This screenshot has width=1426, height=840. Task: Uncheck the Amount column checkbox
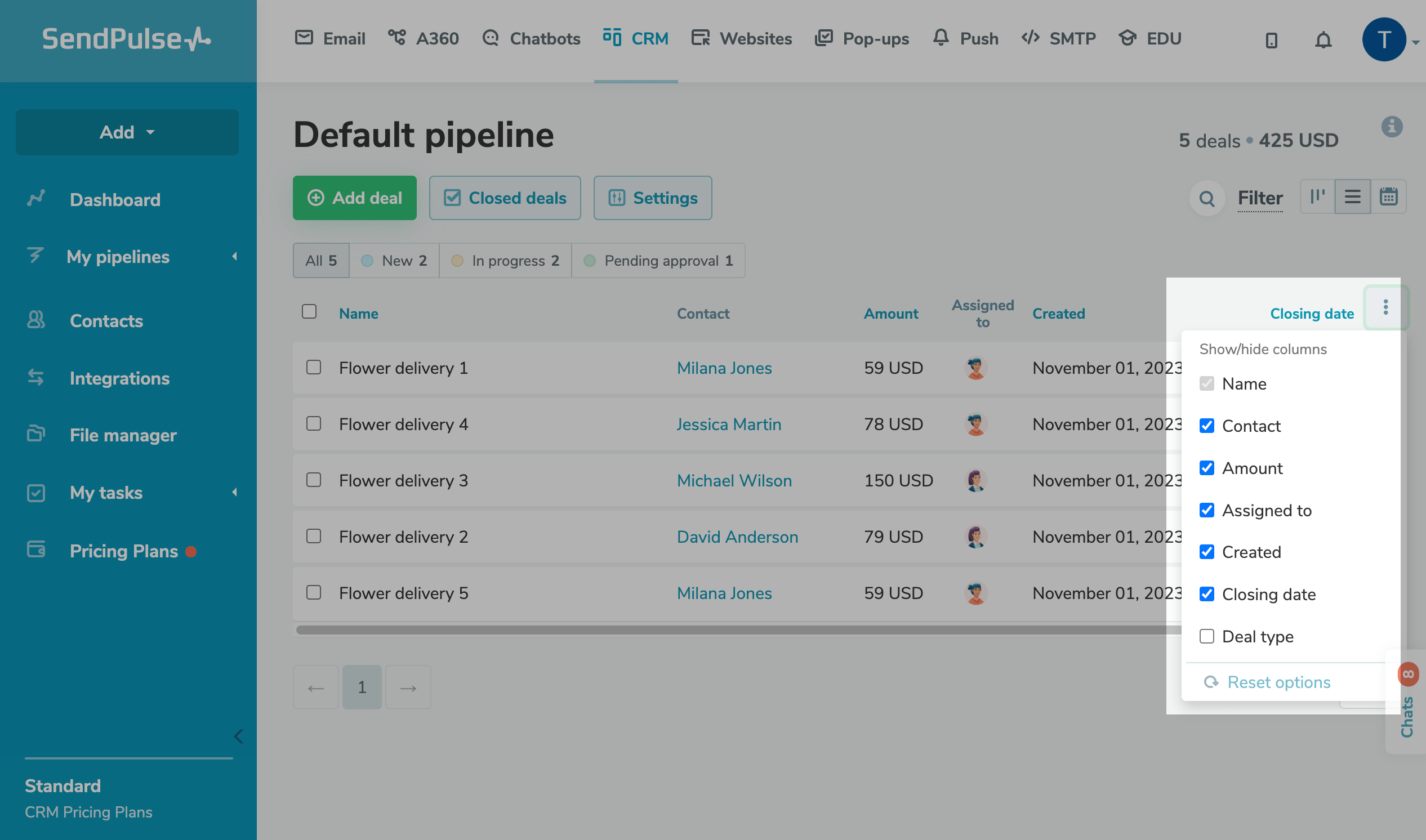[x=1206, y=468]
